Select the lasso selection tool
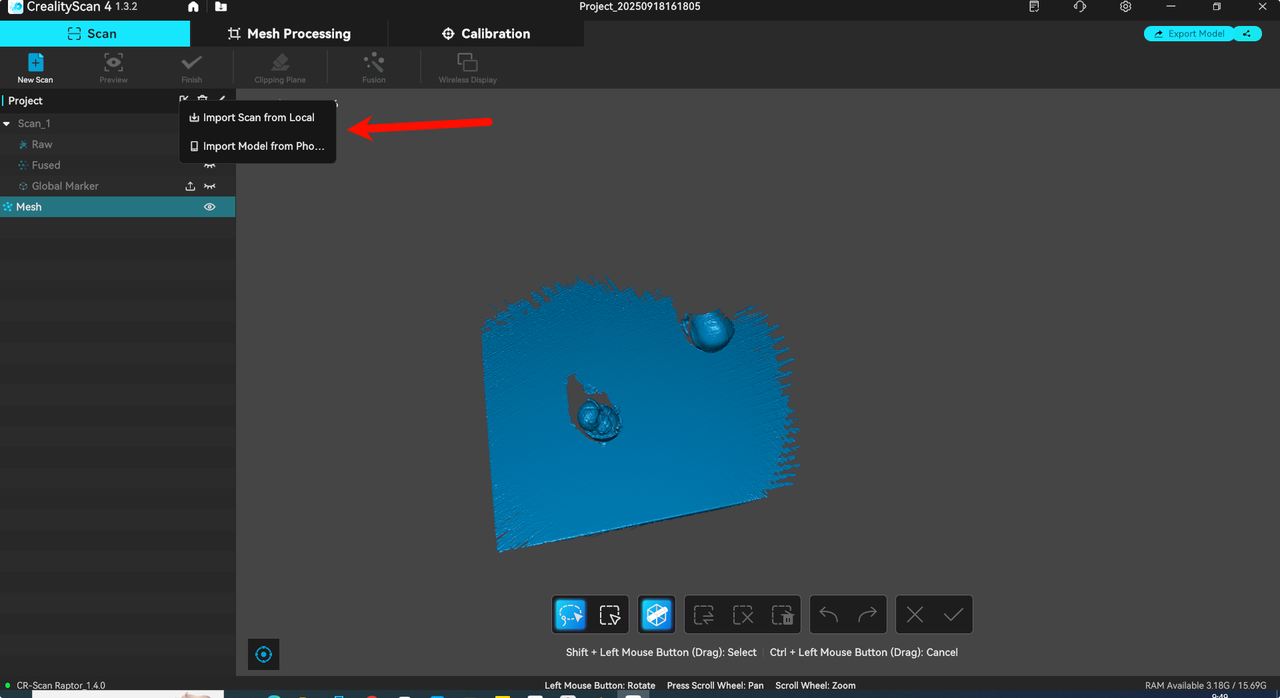The height and width of the screenshot is (698, 1280). point(570,614)
